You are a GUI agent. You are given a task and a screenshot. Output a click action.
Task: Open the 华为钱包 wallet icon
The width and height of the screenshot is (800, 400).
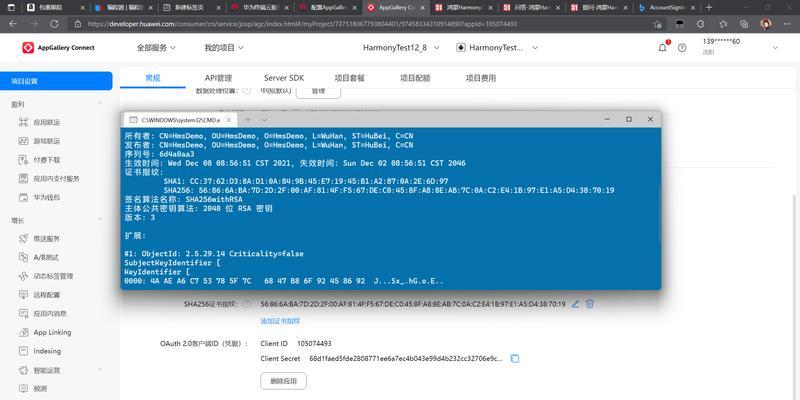[23, 197]
